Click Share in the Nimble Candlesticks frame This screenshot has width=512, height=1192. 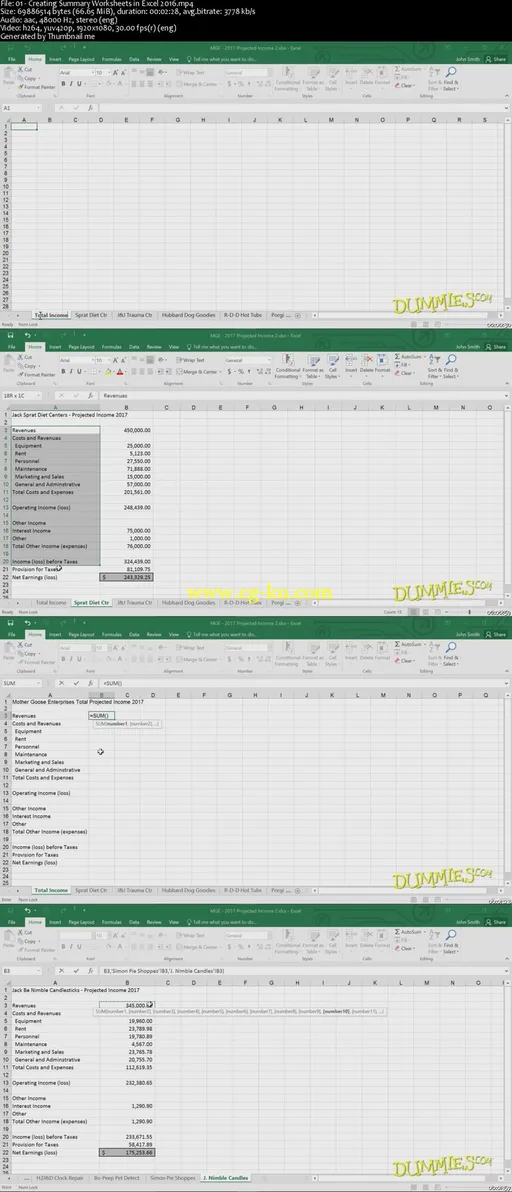pos(497,921)
